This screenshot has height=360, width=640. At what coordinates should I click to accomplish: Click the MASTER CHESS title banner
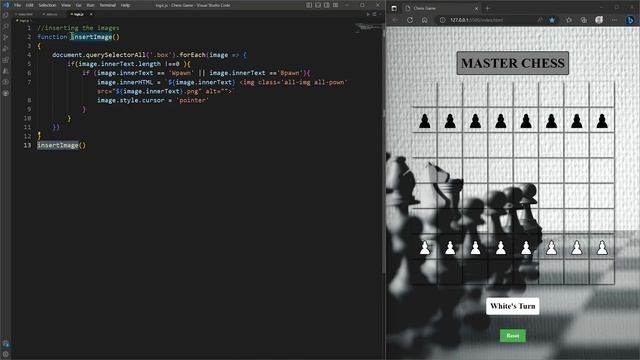coord(513,63)
